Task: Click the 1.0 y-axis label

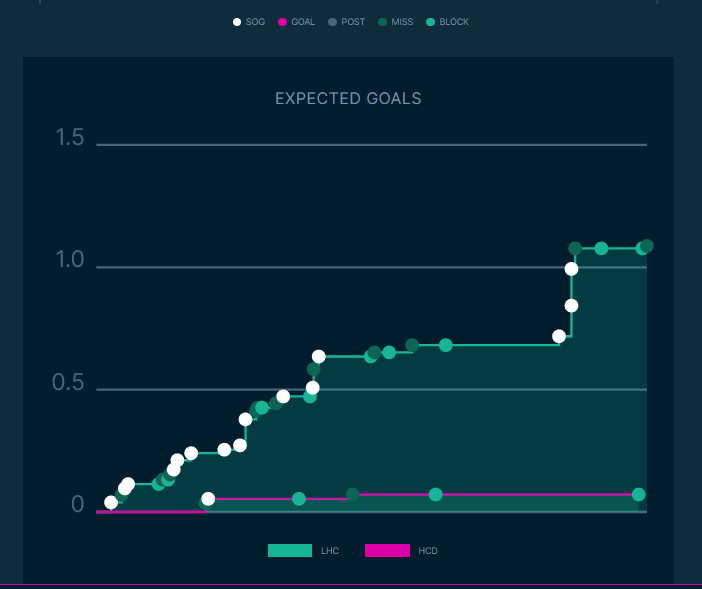Action: click(70, 260)
